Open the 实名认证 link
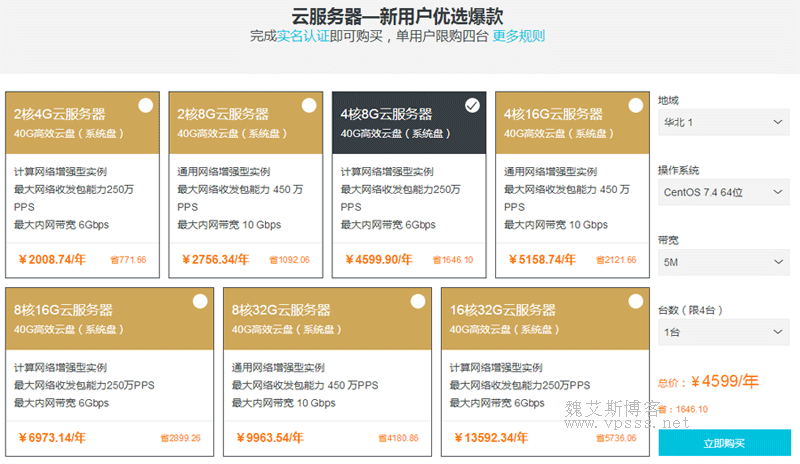 302,36
